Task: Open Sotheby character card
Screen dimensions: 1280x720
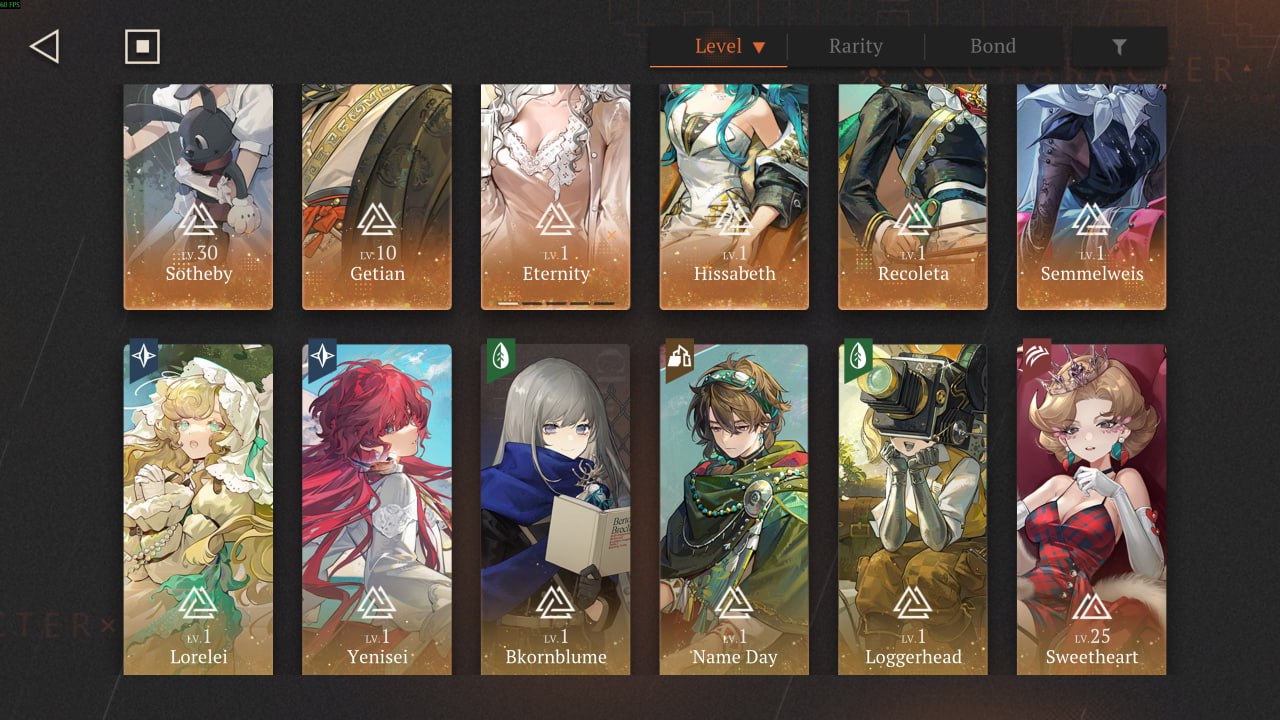Action: (x=198, y=197)
